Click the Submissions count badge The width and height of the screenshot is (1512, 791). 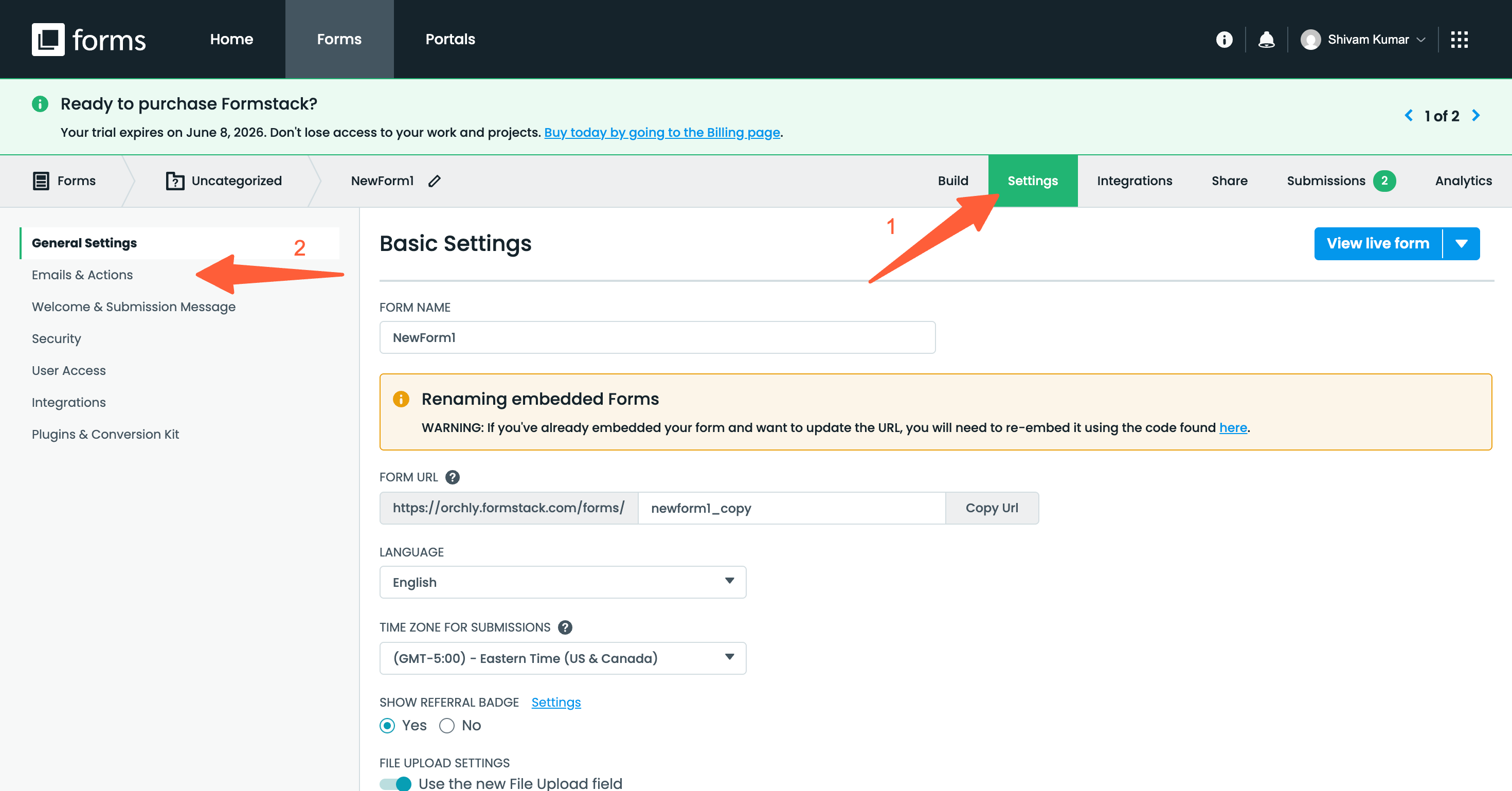(x=1384, y=181)
